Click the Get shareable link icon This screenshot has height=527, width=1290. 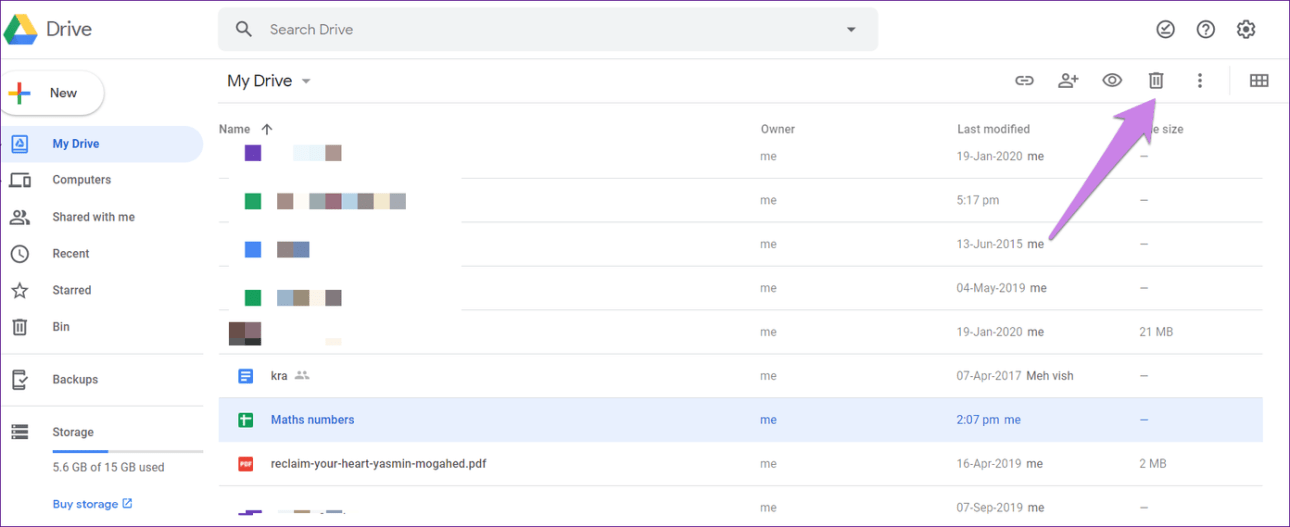coord(1024,81)
